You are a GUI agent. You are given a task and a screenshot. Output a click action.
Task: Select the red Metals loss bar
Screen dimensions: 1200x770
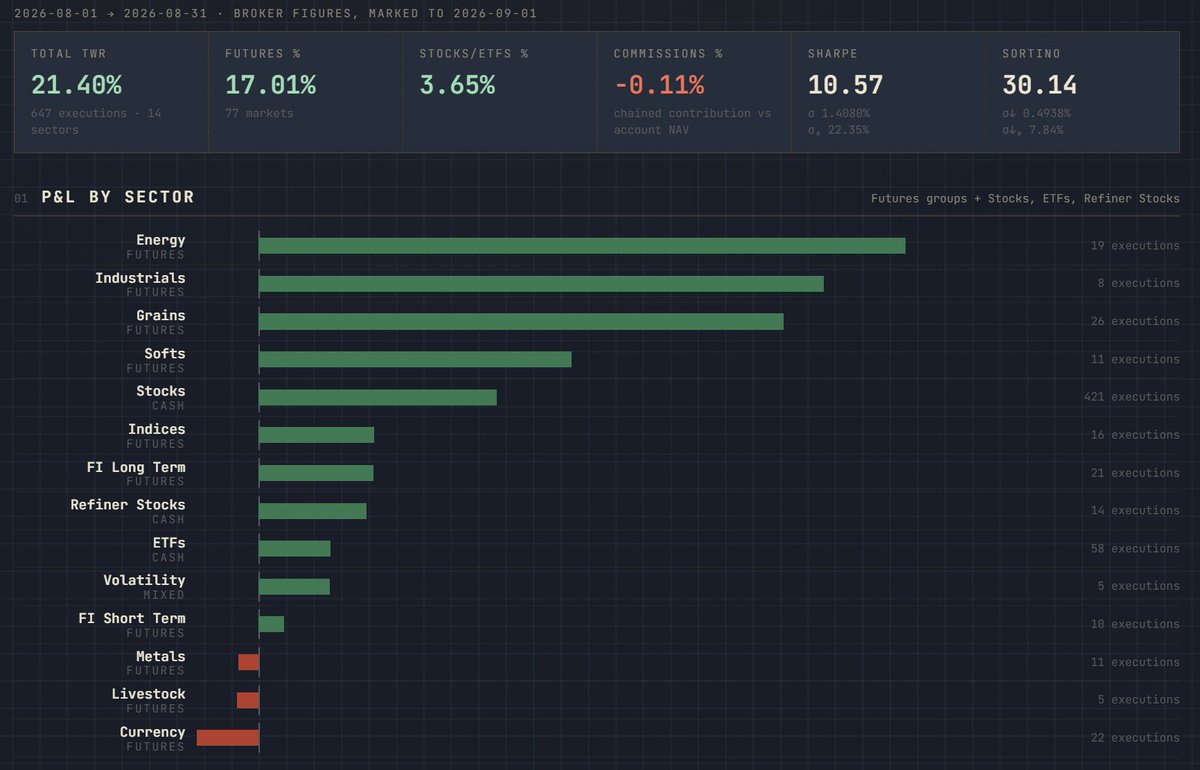249,662
